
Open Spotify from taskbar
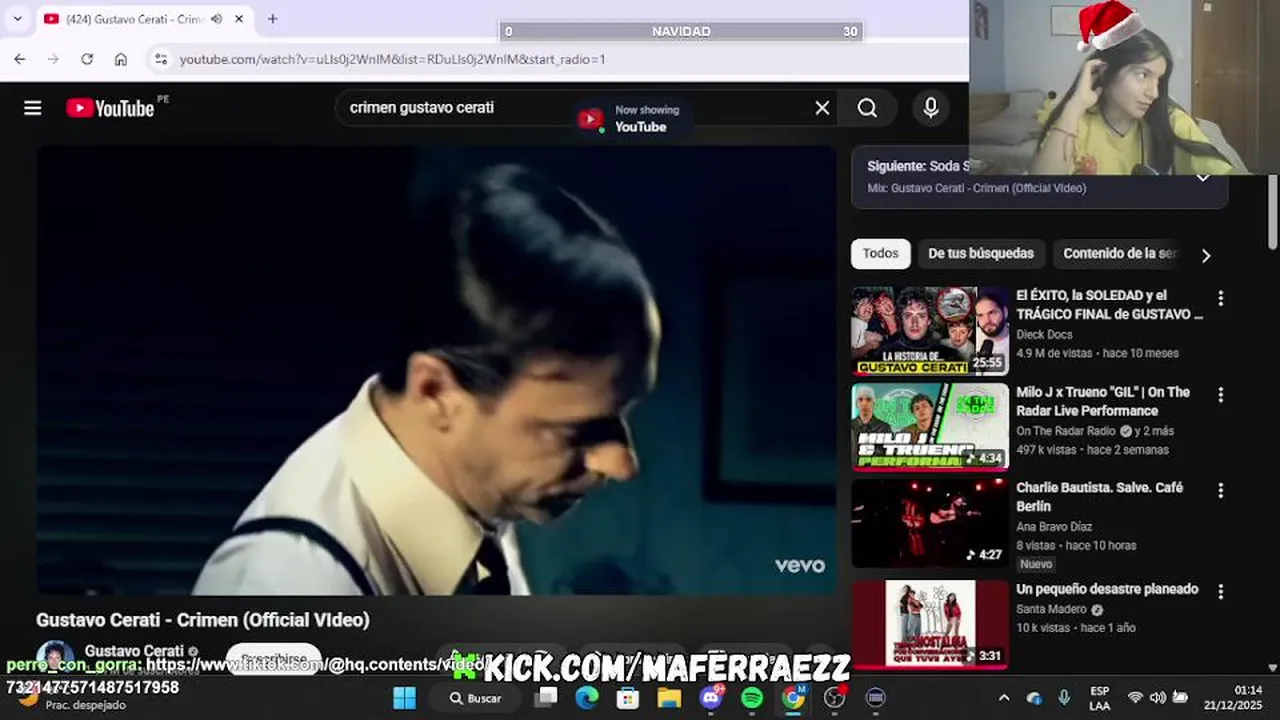[752, 698]
